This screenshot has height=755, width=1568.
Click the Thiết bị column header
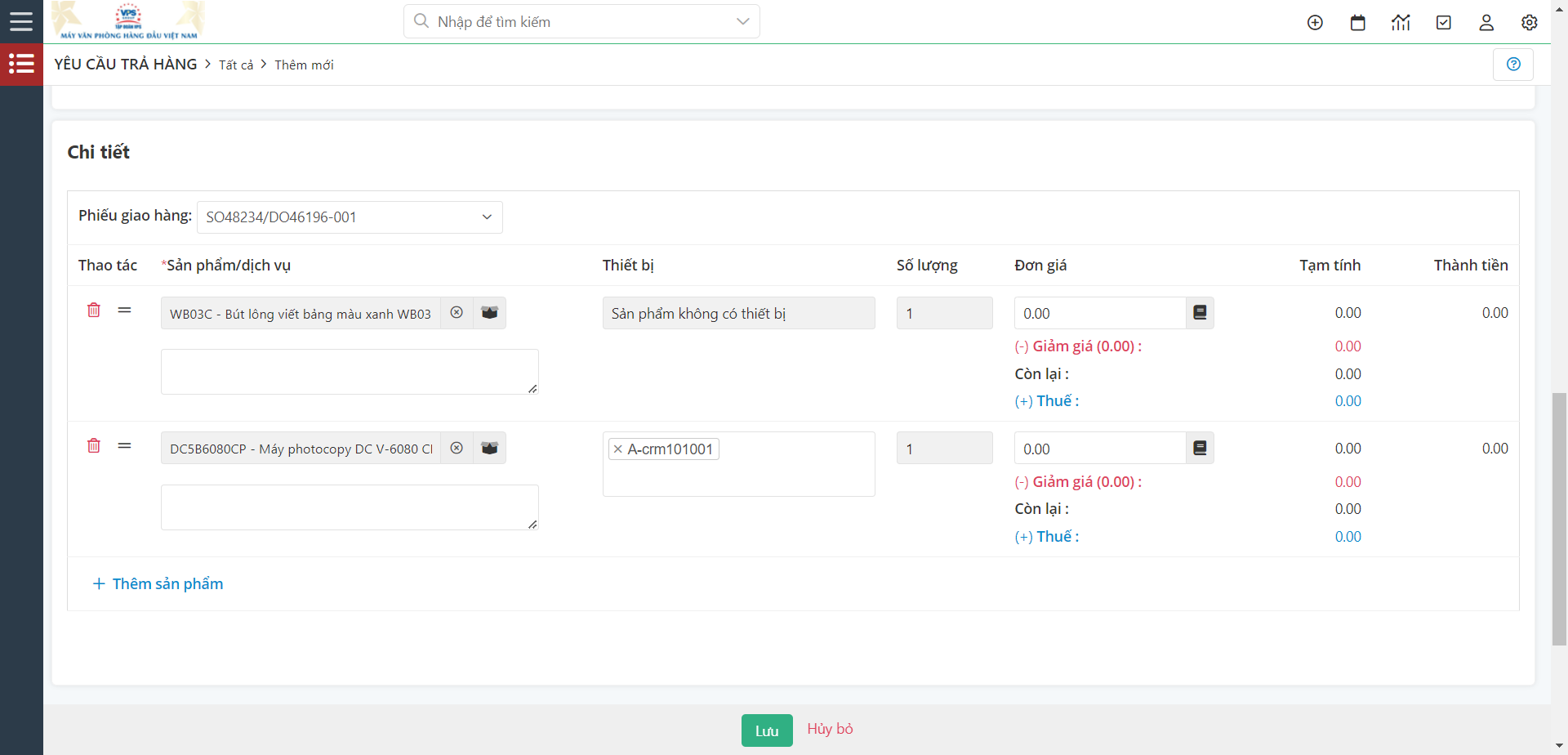628,266
